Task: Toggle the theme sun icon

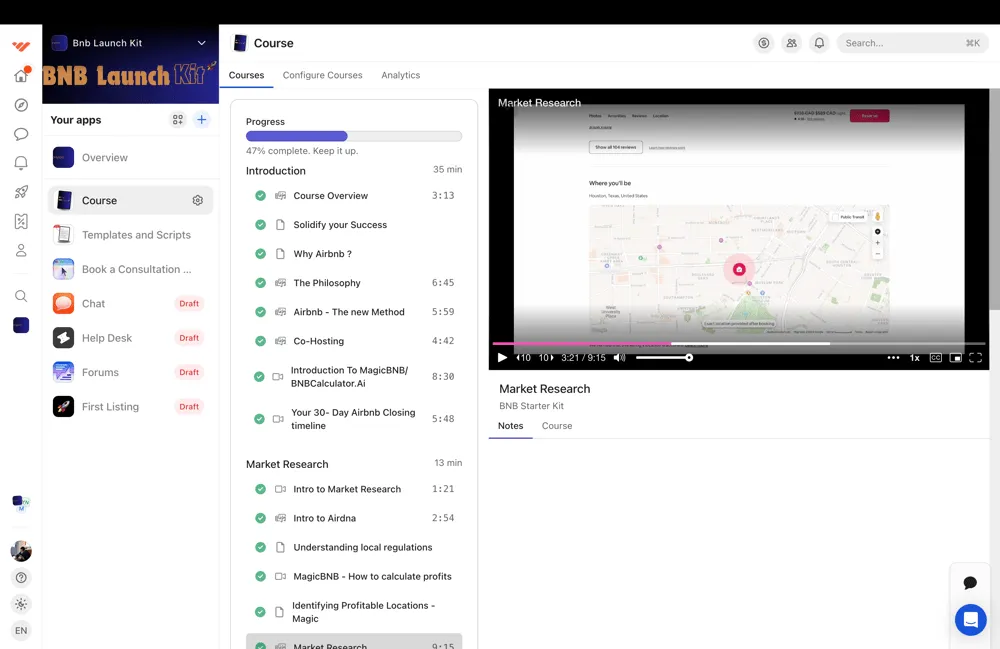Action: 21,604
